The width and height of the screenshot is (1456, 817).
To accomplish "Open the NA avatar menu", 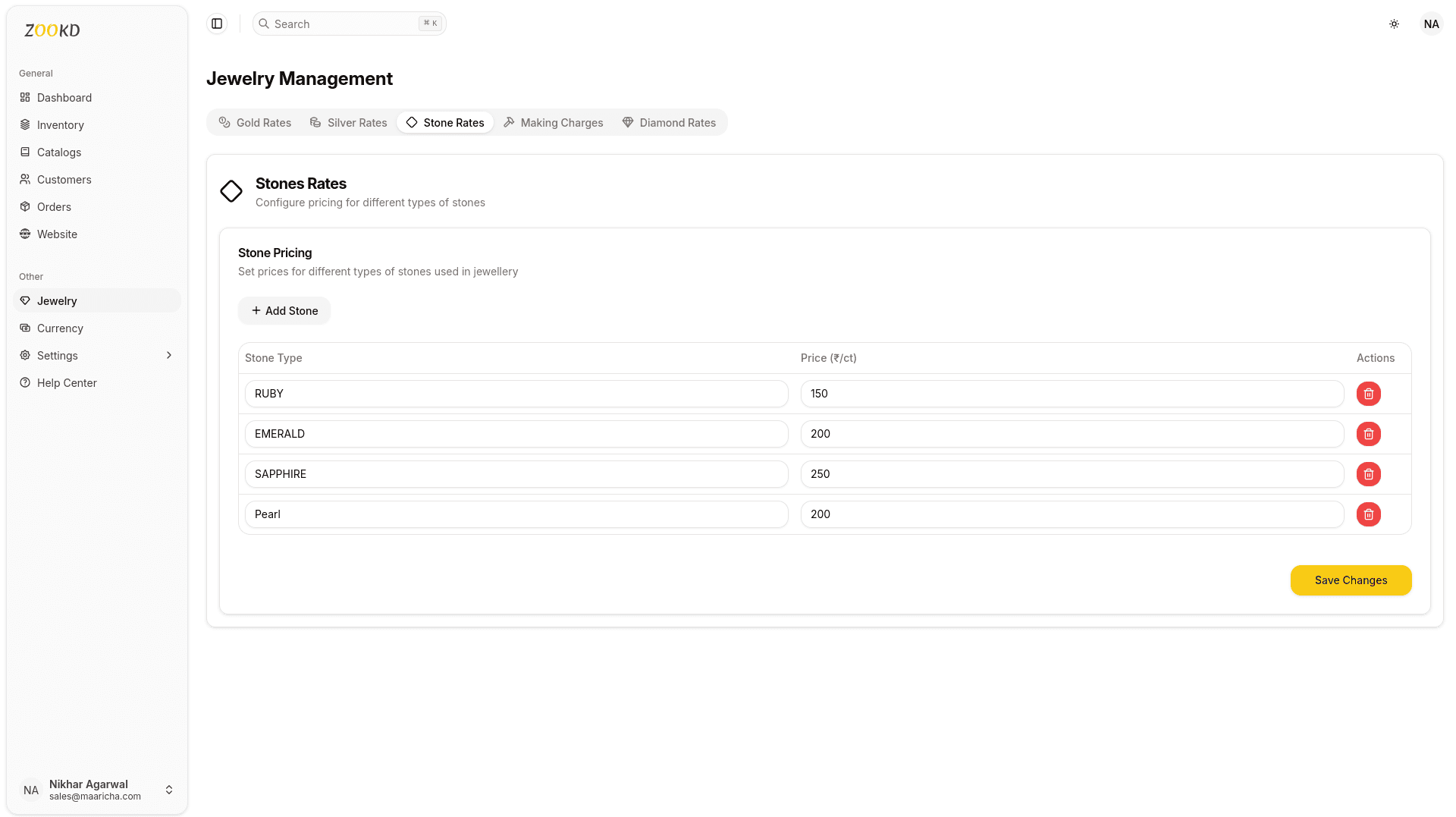I will (x=1431, y=24).
